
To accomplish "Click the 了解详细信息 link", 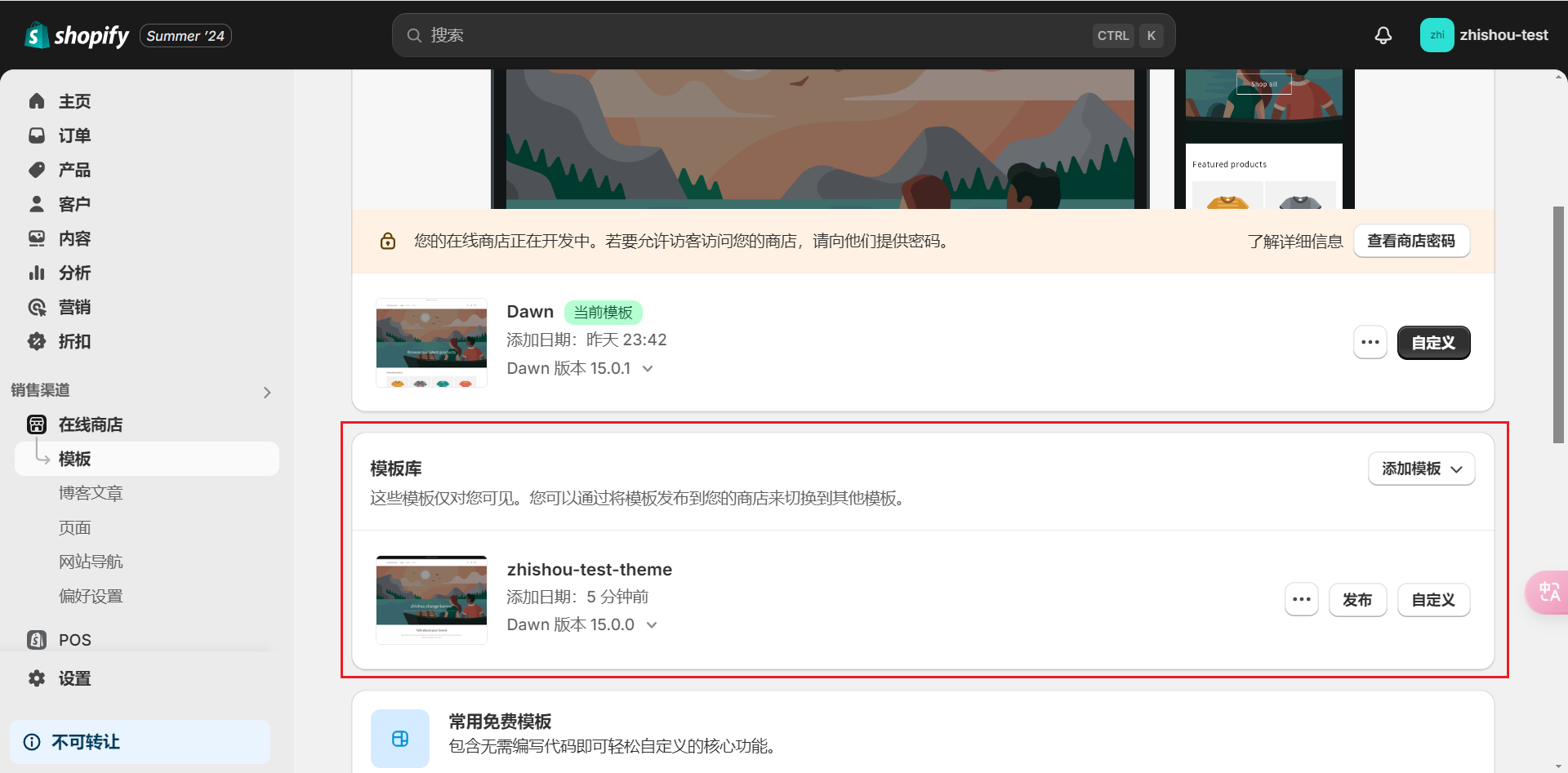I will click(1294, 242).
